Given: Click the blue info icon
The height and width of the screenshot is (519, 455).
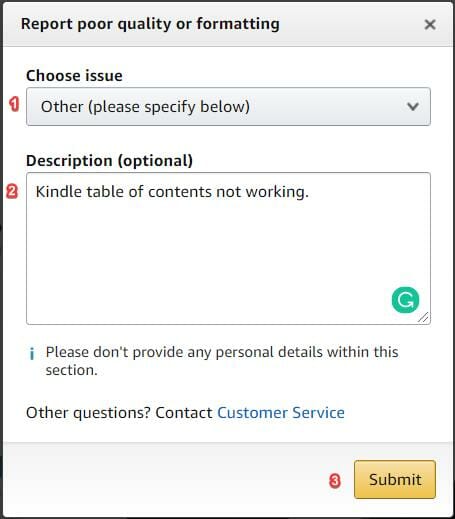Looking at the screenshot, I should pyautogui.click(x=32, y=354).
